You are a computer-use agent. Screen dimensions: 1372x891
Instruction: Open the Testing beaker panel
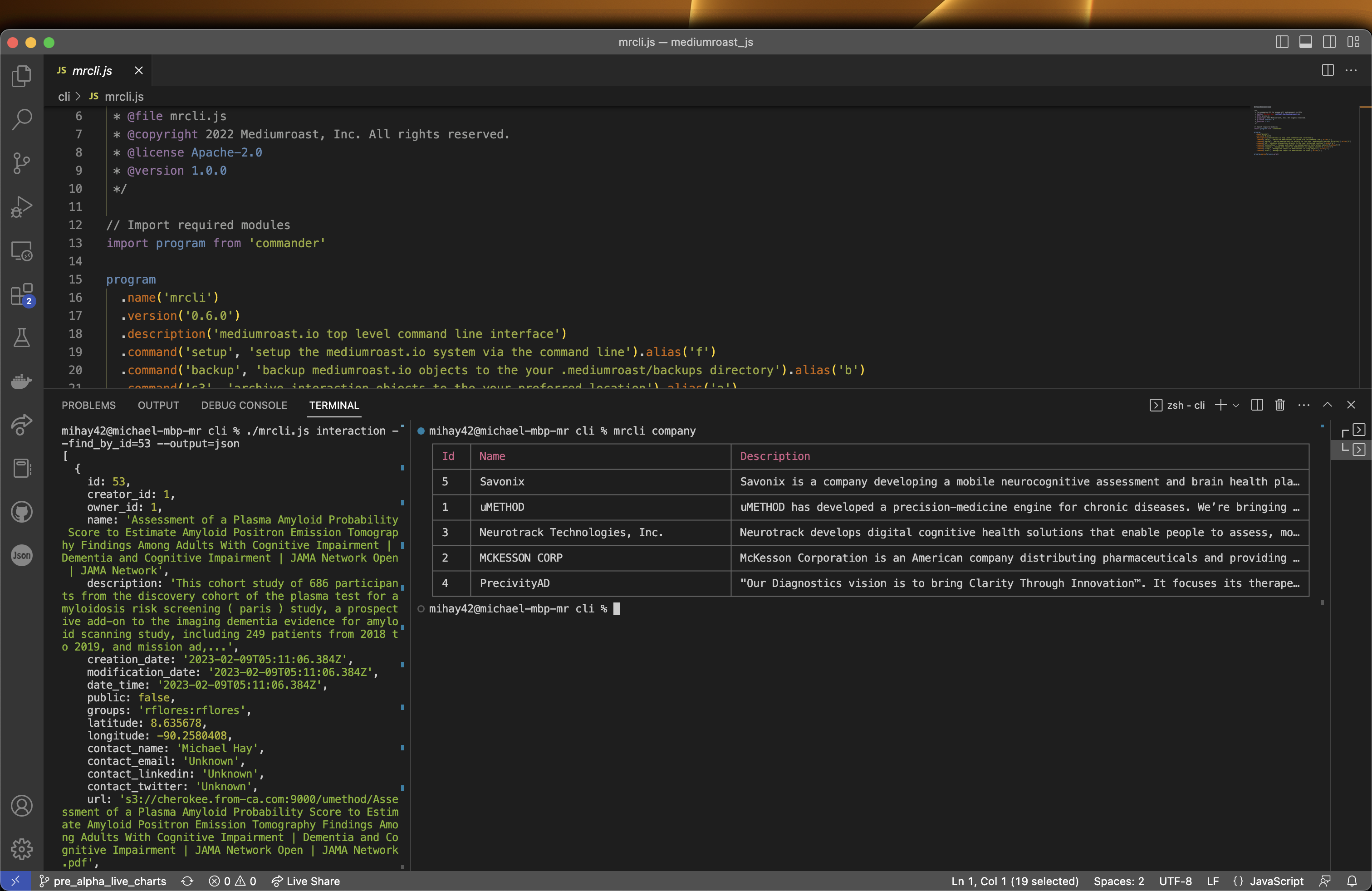point(21,338)
